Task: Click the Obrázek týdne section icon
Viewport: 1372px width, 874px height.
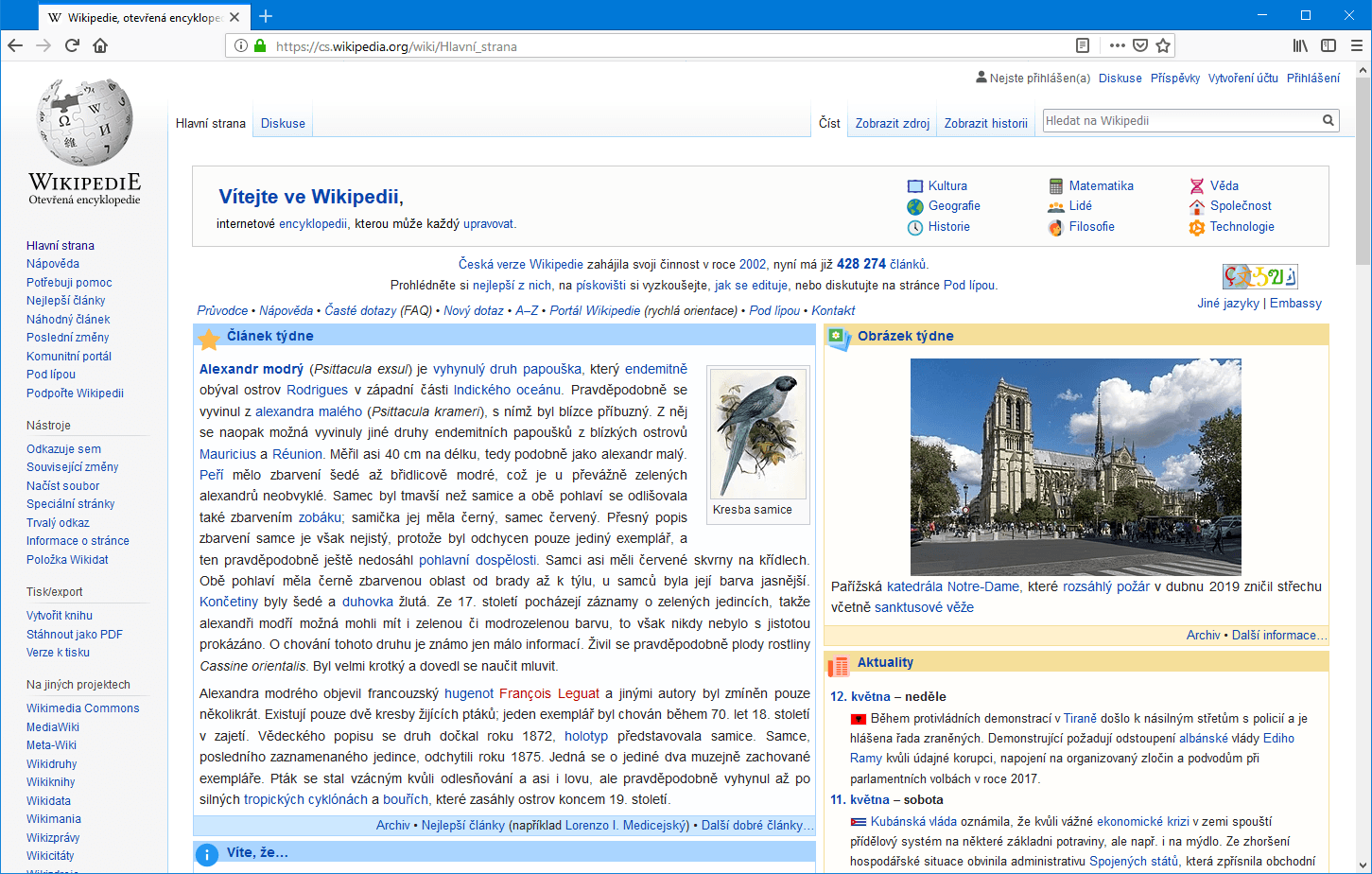Action: point(839,338)
